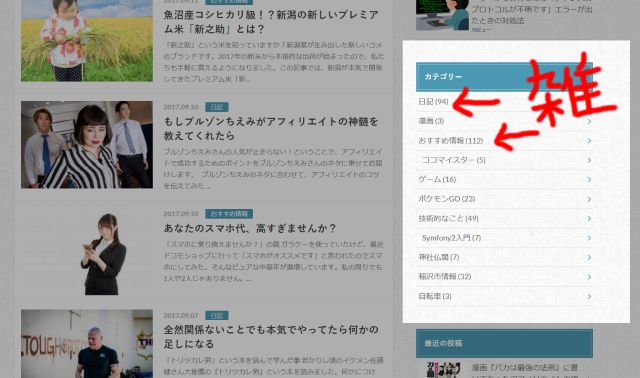This screenshot has width=640, height=378.
Task: Open the 漫画 (3) category chevron arrow
Action: tap(589, 121)
